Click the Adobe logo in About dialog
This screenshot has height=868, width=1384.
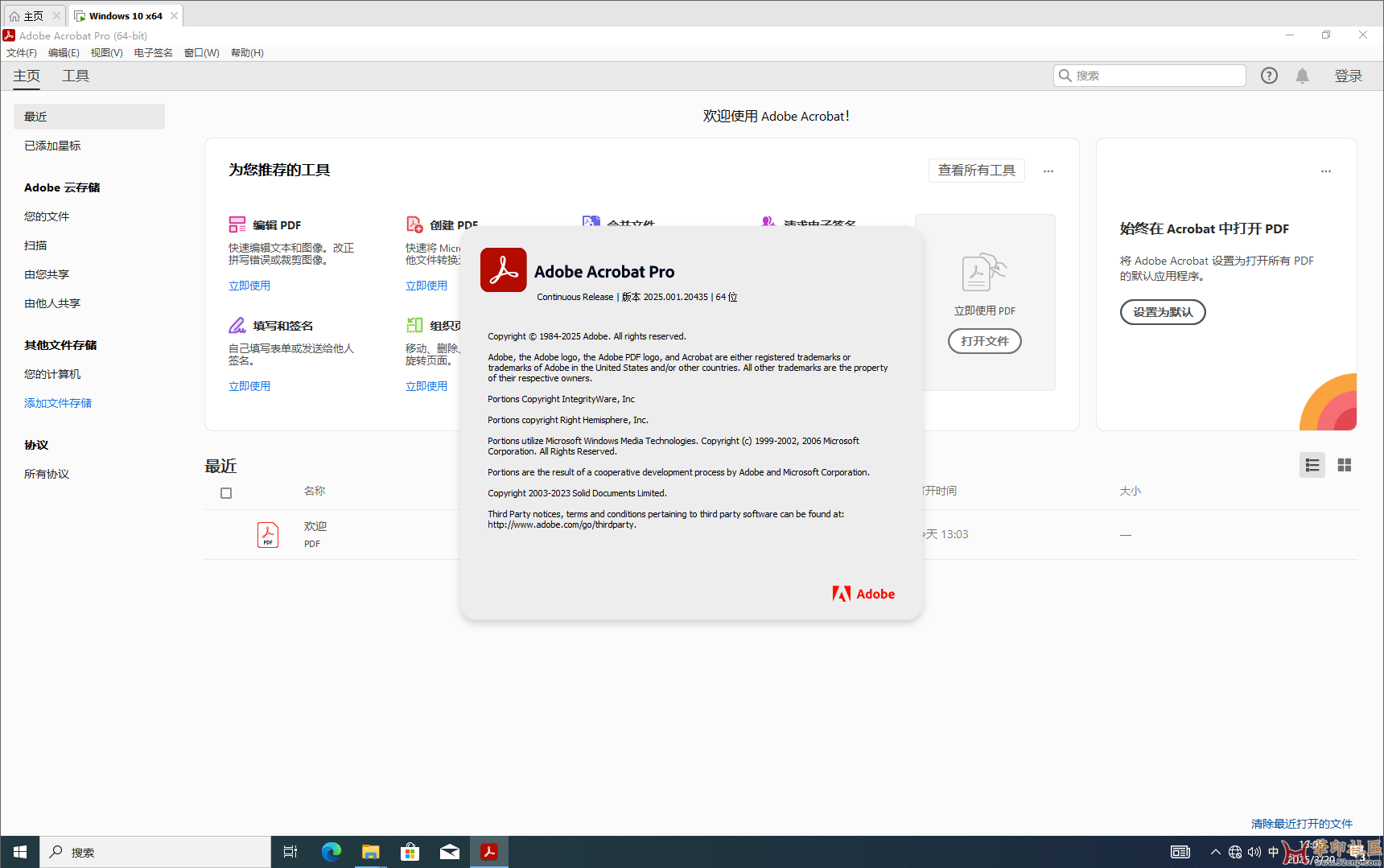pyautogui.click(x=863, y=594)
